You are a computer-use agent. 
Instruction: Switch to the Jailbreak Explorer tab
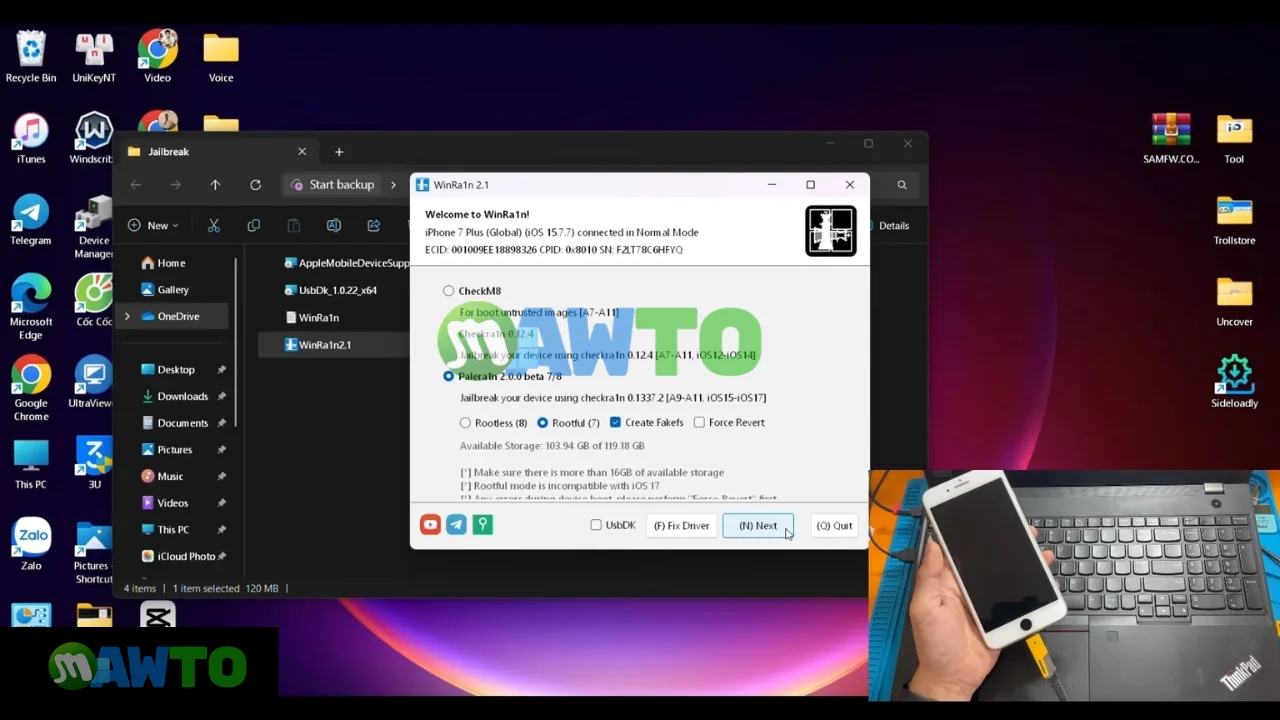click(x=217, y=152)
